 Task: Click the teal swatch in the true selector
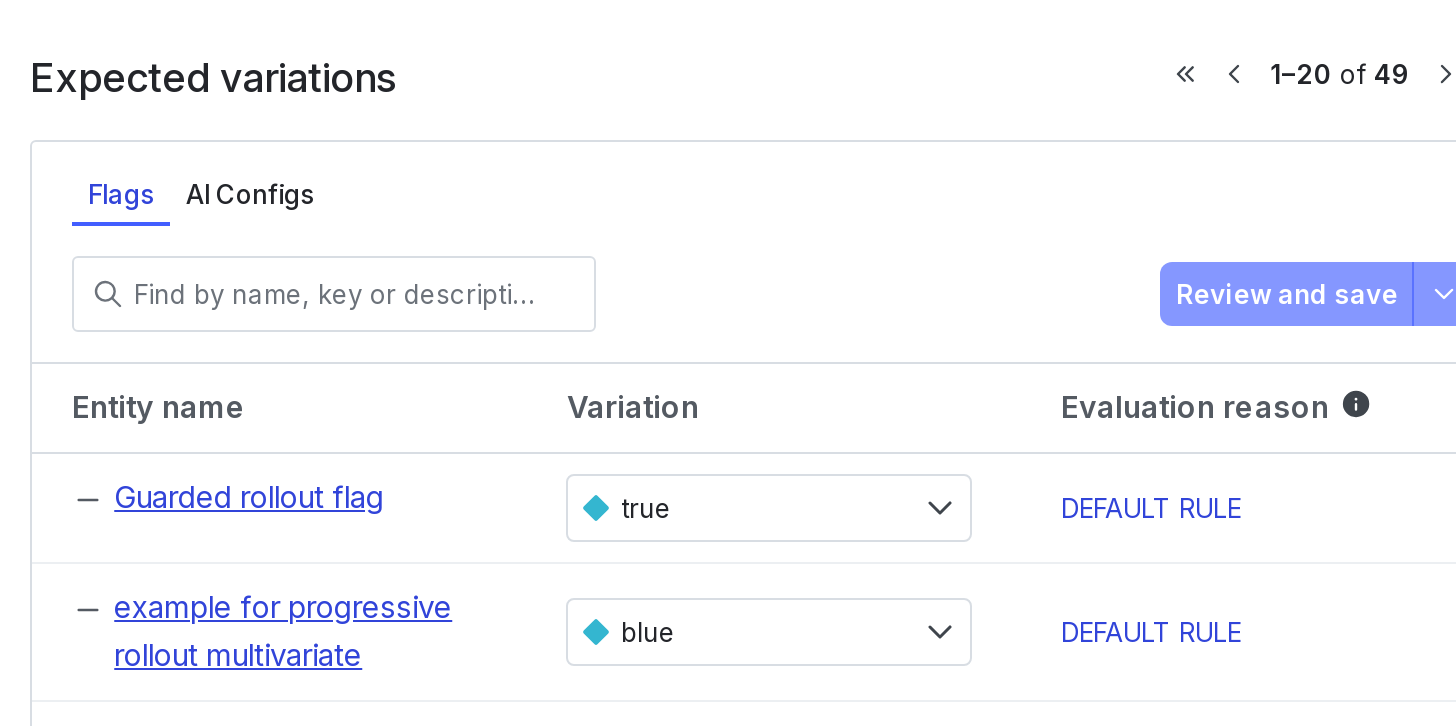(596, 508)
